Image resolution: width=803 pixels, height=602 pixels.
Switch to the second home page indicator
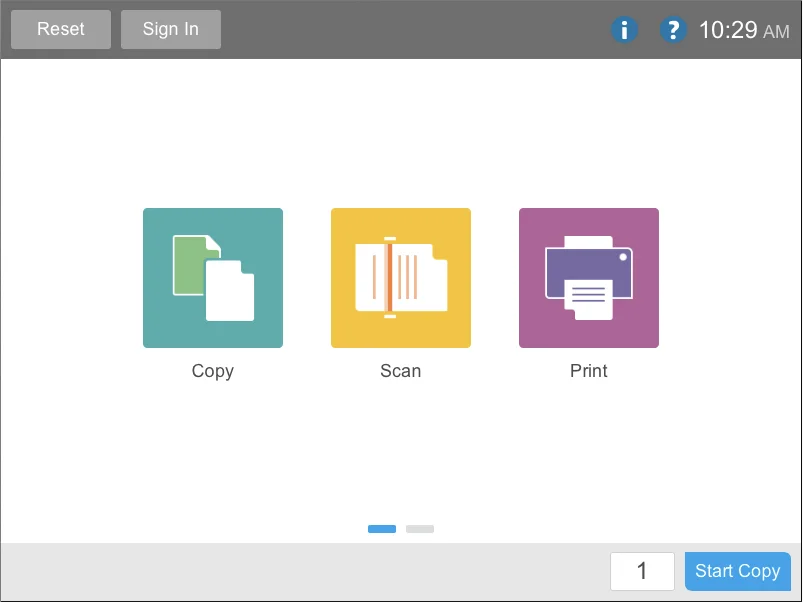click(x=419, y=529)
